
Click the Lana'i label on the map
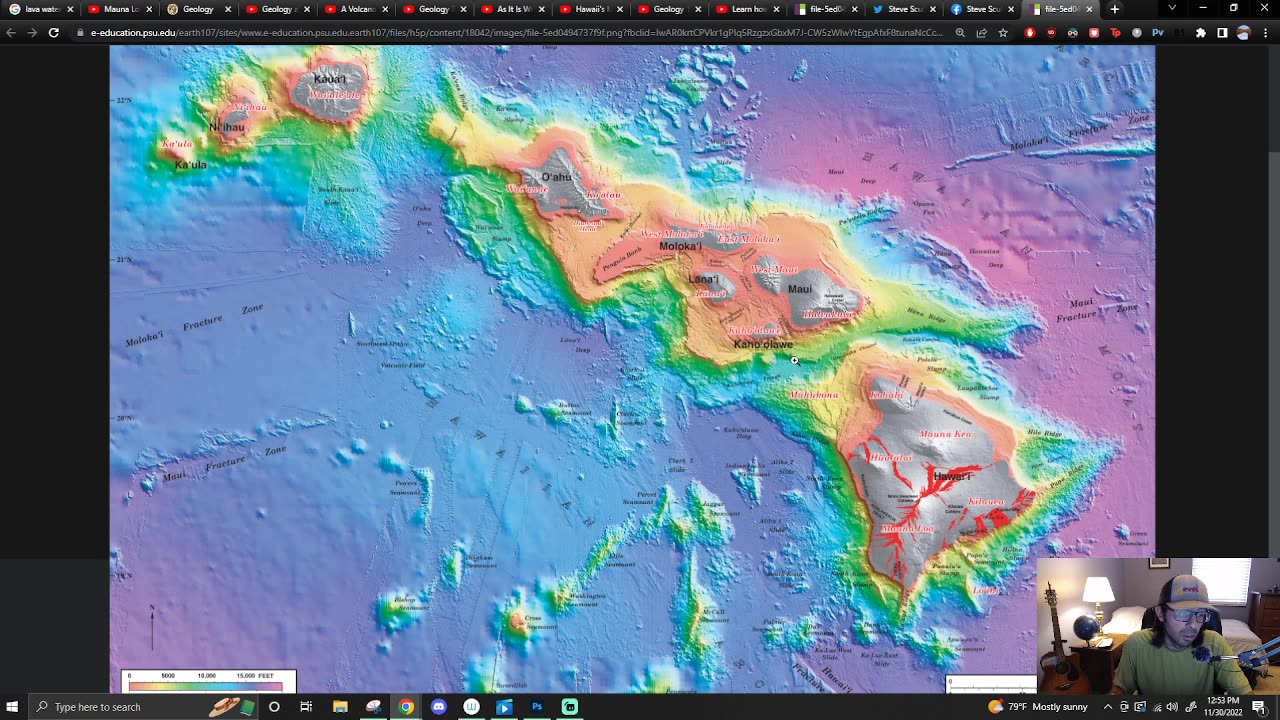point(704,279)
